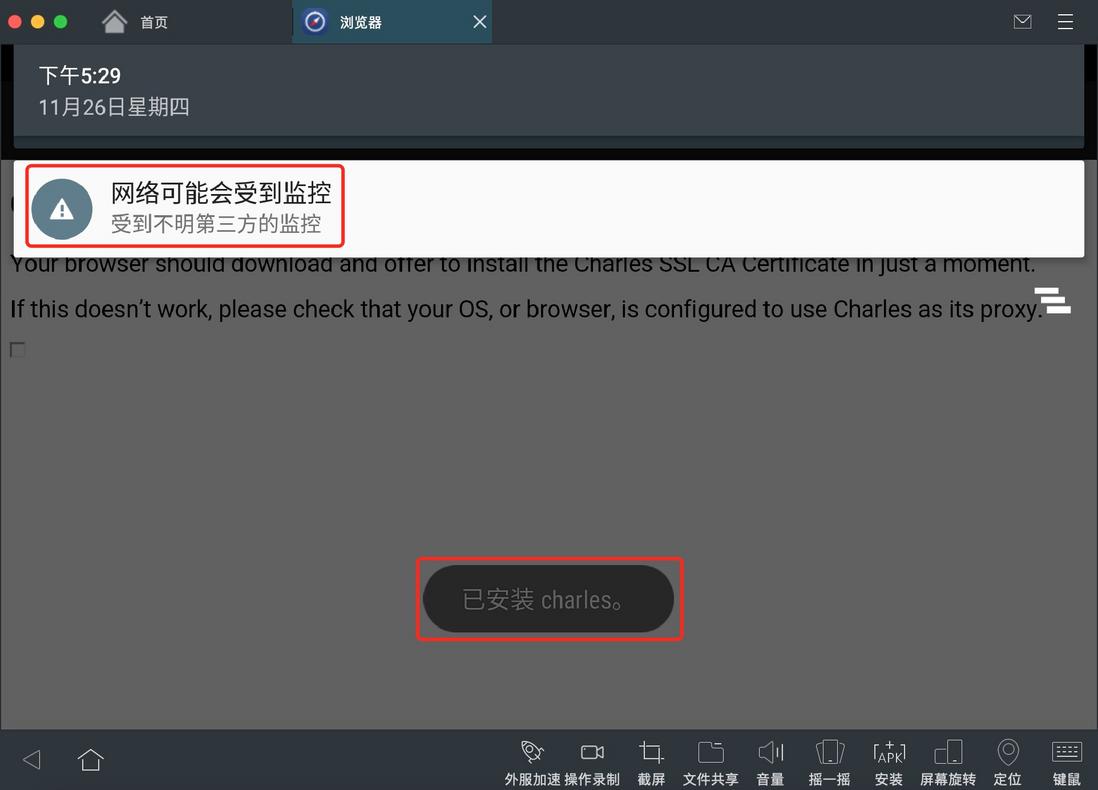This screenshot has width=1098, height=790.
Task: Click the house icon beside 首页
Action: pos(114,22)
